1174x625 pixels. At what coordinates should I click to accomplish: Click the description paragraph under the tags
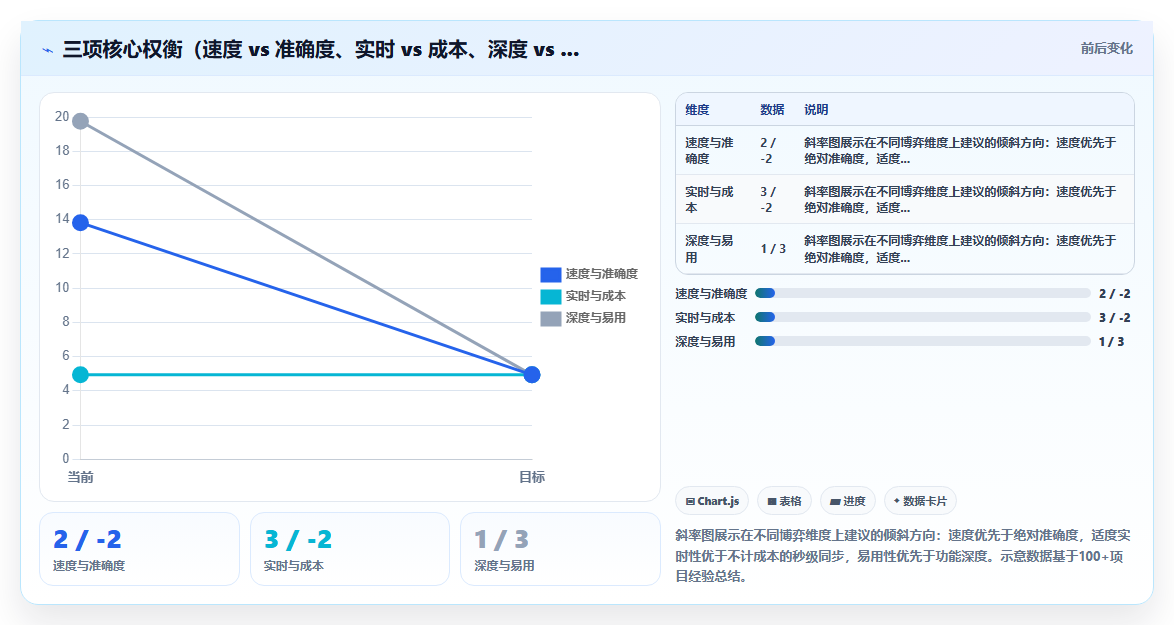(x=904, y=555)
